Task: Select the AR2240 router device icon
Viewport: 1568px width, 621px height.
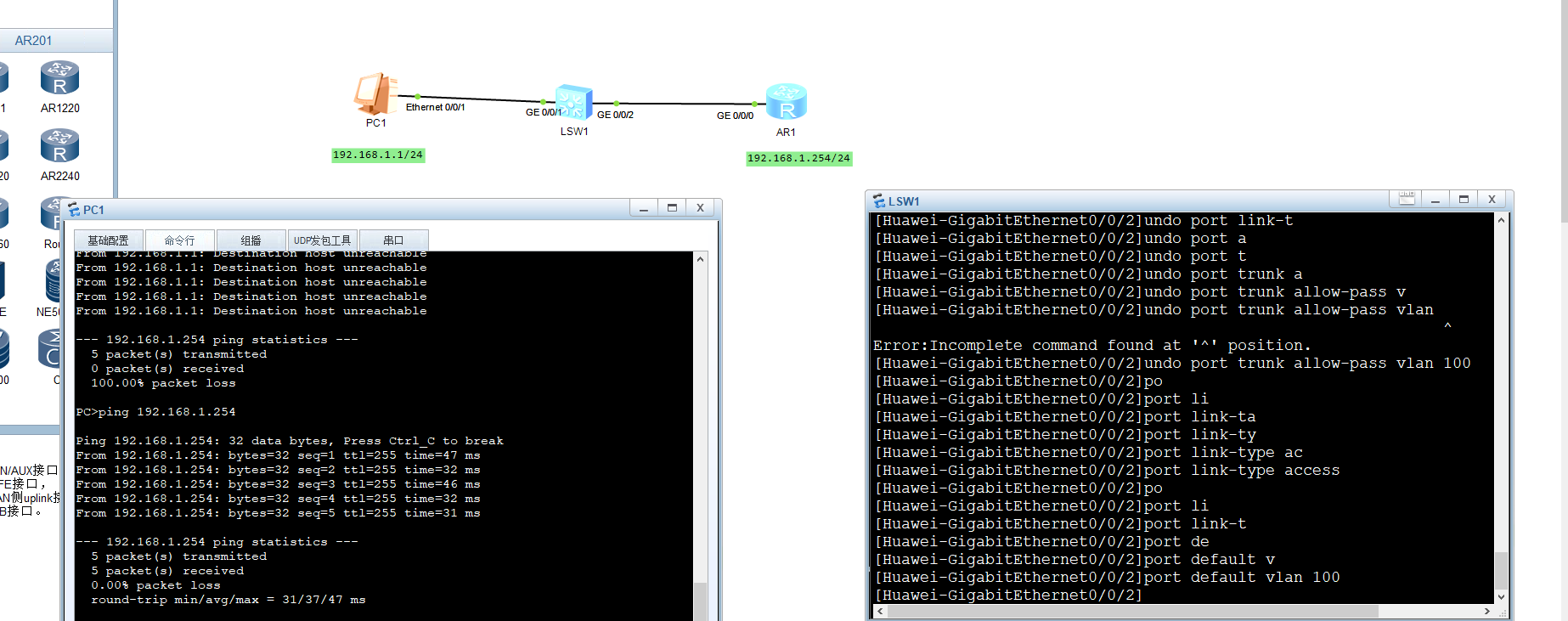Action: pyautogui.click(x=59, y=146)
